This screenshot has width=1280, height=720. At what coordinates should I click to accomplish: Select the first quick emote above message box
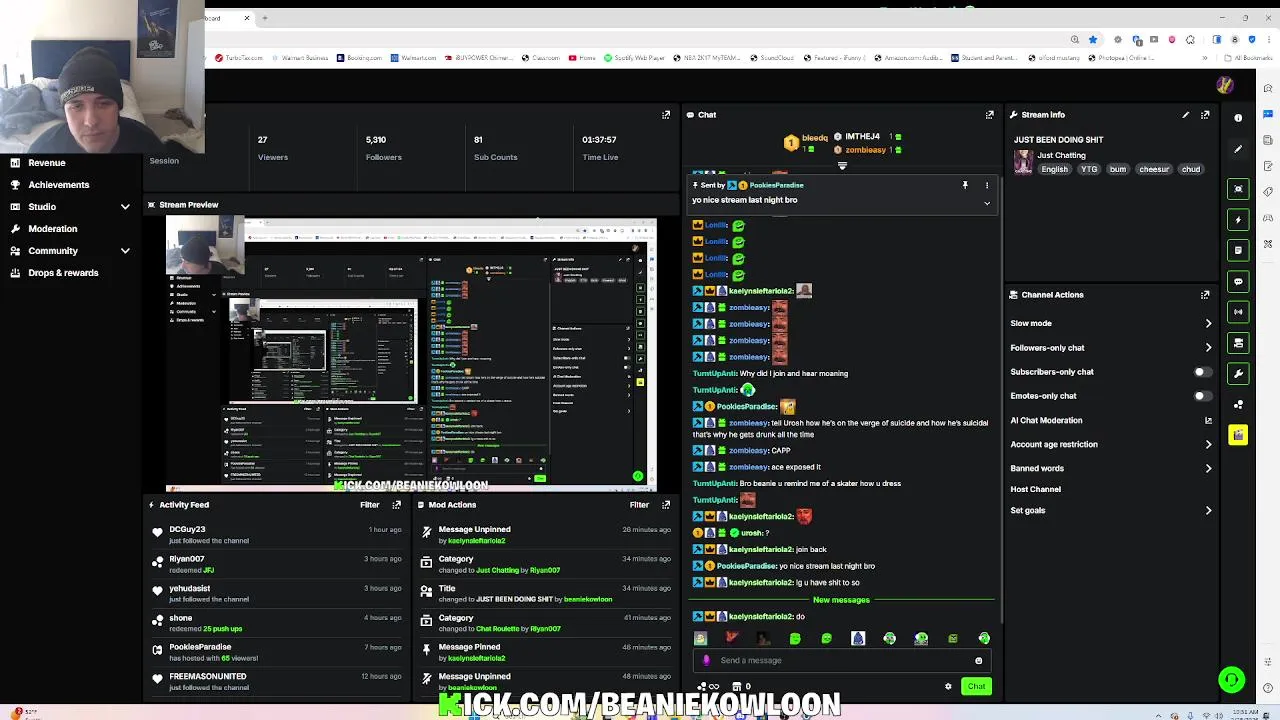click(700, 638)
